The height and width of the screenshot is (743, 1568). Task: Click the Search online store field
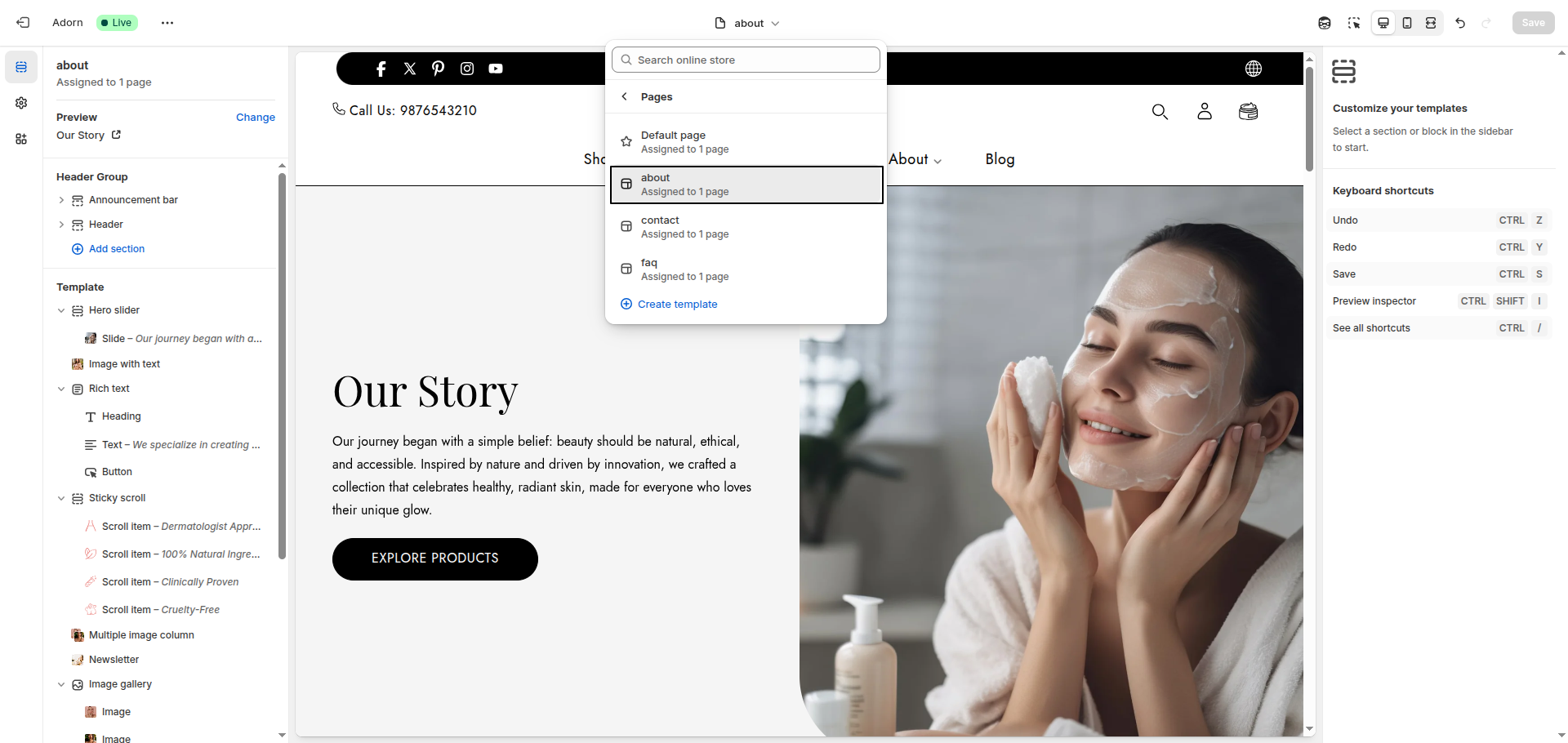coord(746,60)
